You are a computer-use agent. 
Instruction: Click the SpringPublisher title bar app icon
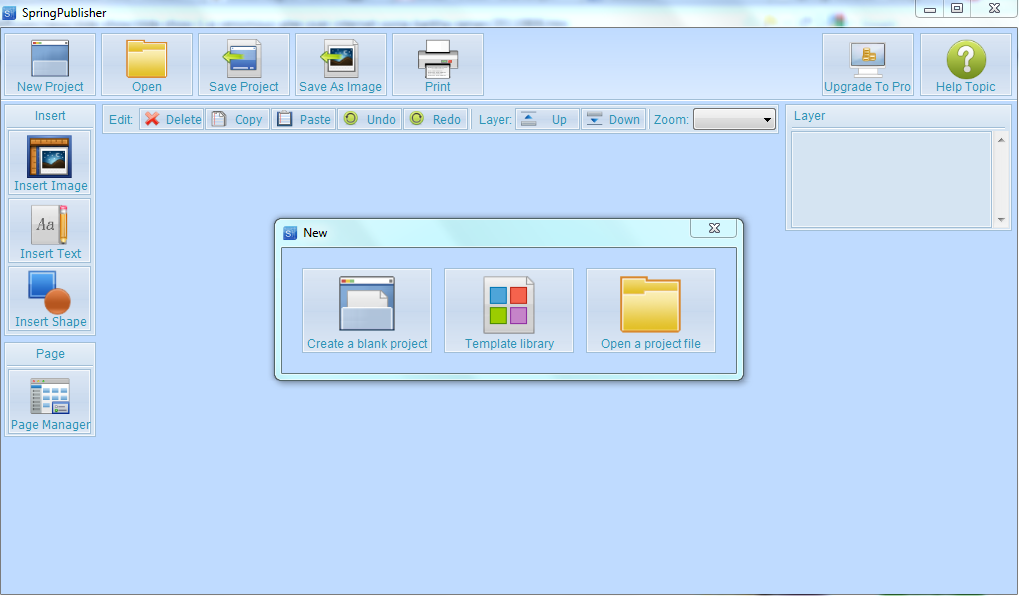(9, 12)
